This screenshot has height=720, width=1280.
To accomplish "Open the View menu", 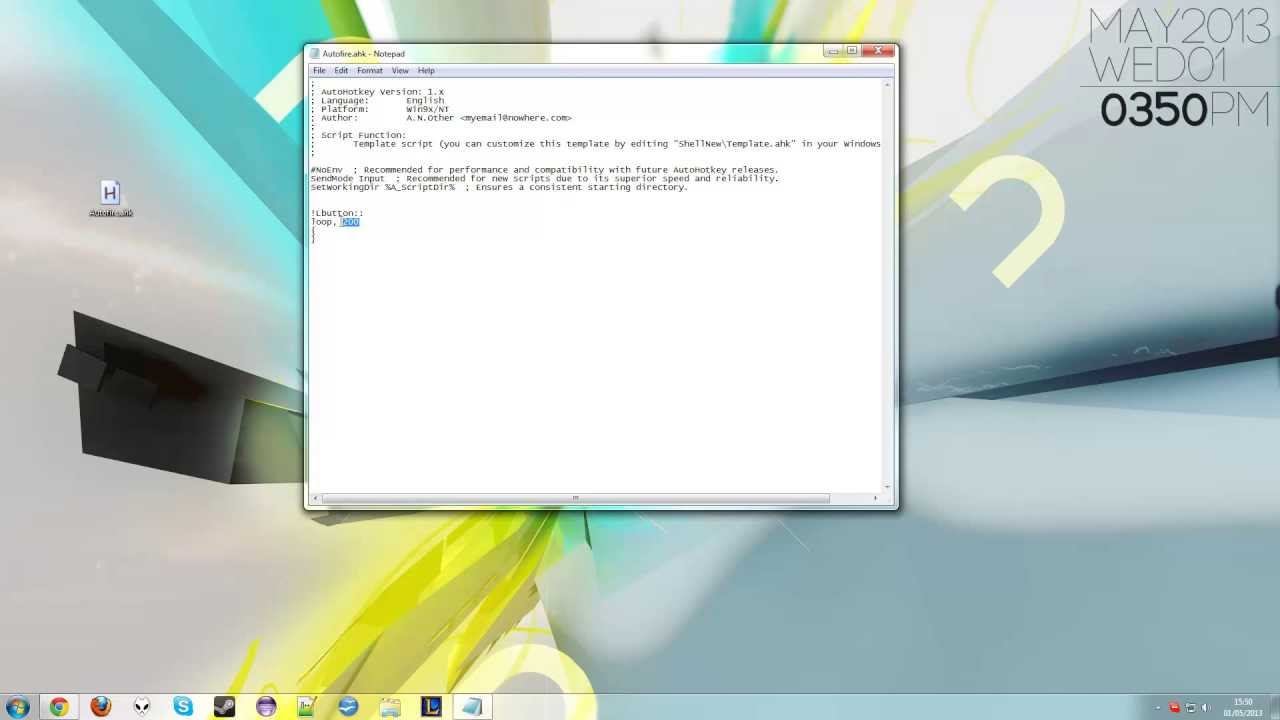I will pos(400,70).
